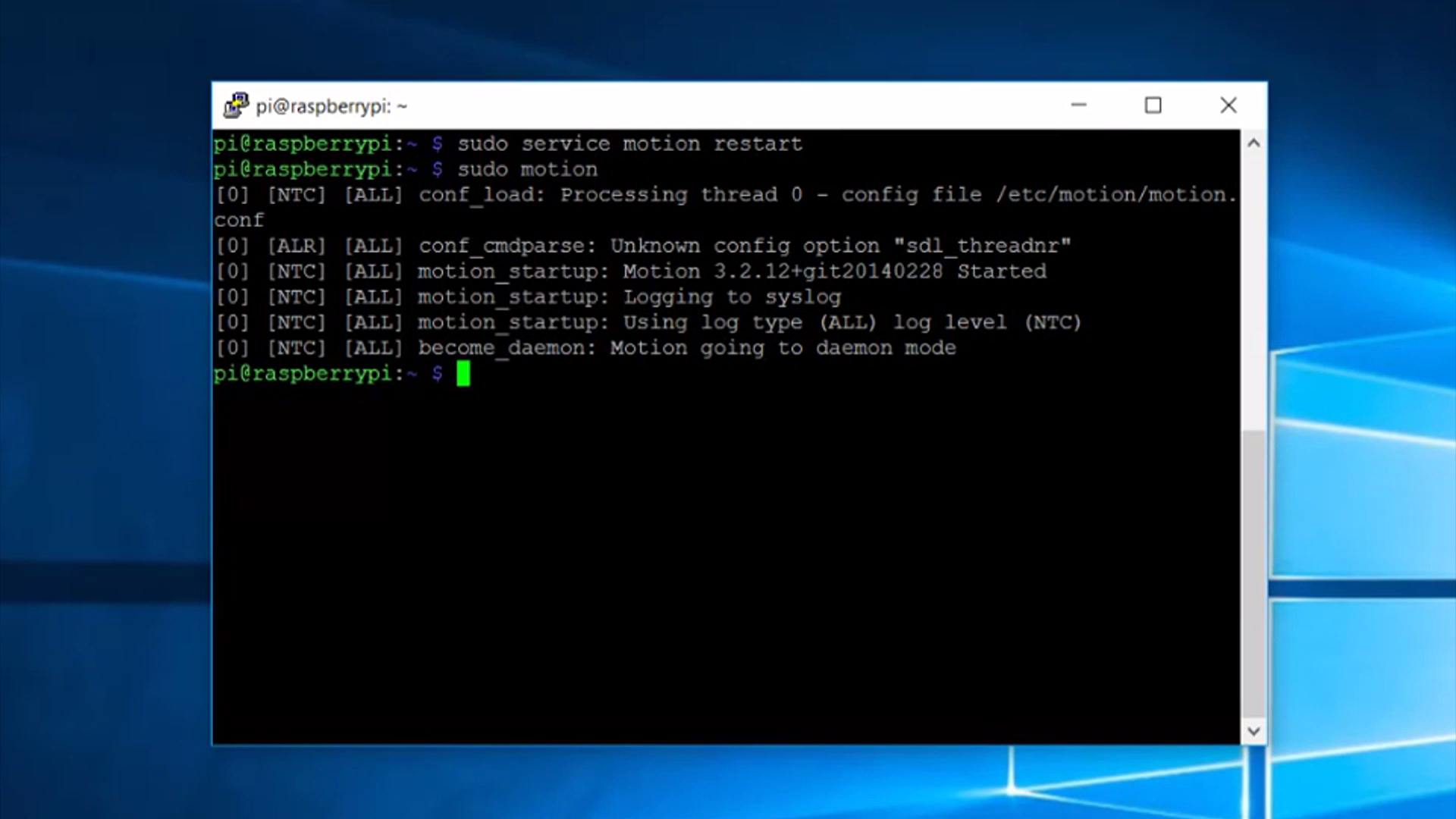1456x819 pixels.
Task: Click the scrollbar down arrow
Action: 1253,730
